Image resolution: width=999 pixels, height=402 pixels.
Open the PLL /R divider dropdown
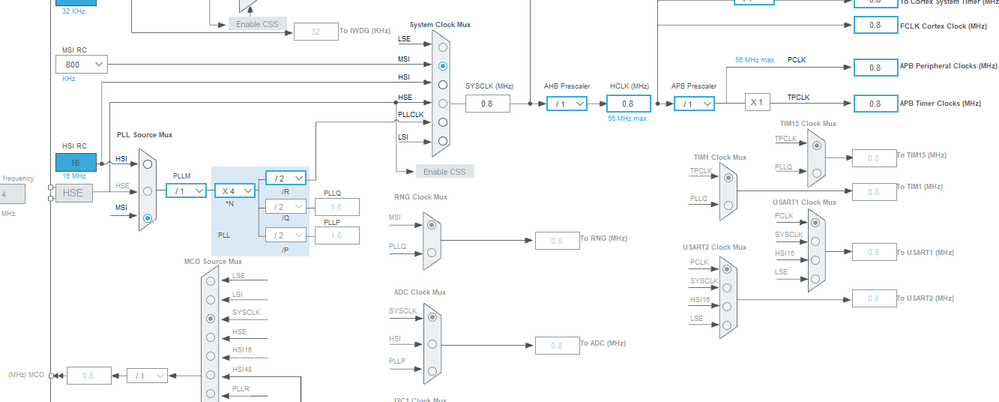[286, 178]
